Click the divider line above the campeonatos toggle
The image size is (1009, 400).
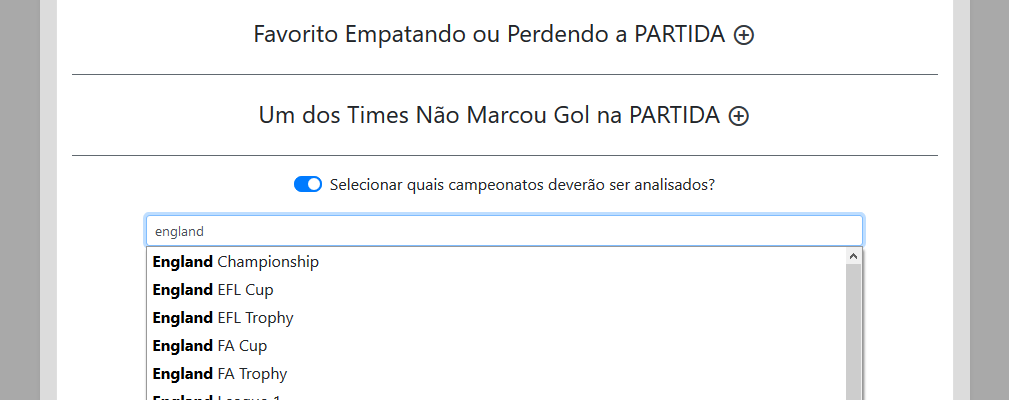pos(504,155)
